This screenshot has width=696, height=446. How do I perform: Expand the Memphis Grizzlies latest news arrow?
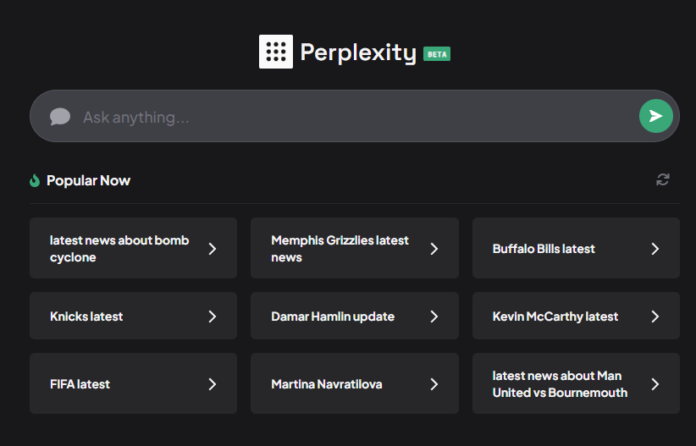[x=434, y=249]
